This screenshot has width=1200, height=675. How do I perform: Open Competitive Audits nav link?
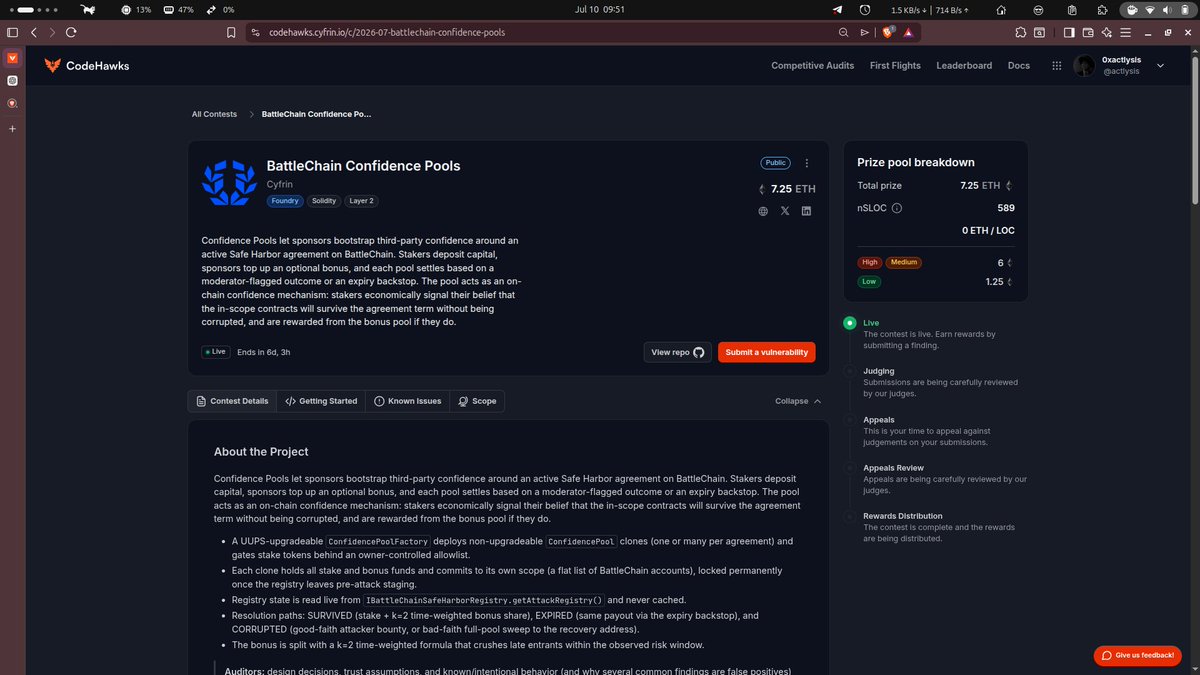[812, 65]
